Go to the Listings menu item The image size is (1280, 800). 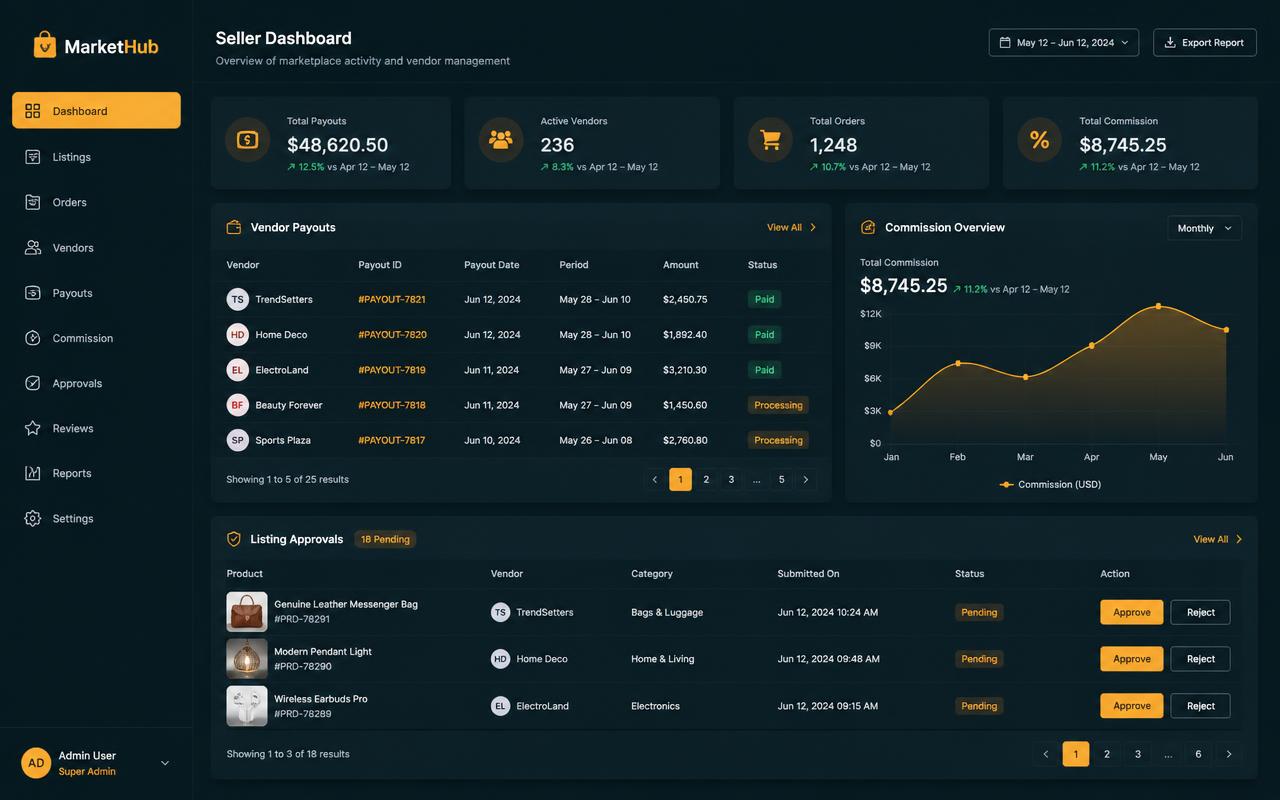(x=72, y=157)
